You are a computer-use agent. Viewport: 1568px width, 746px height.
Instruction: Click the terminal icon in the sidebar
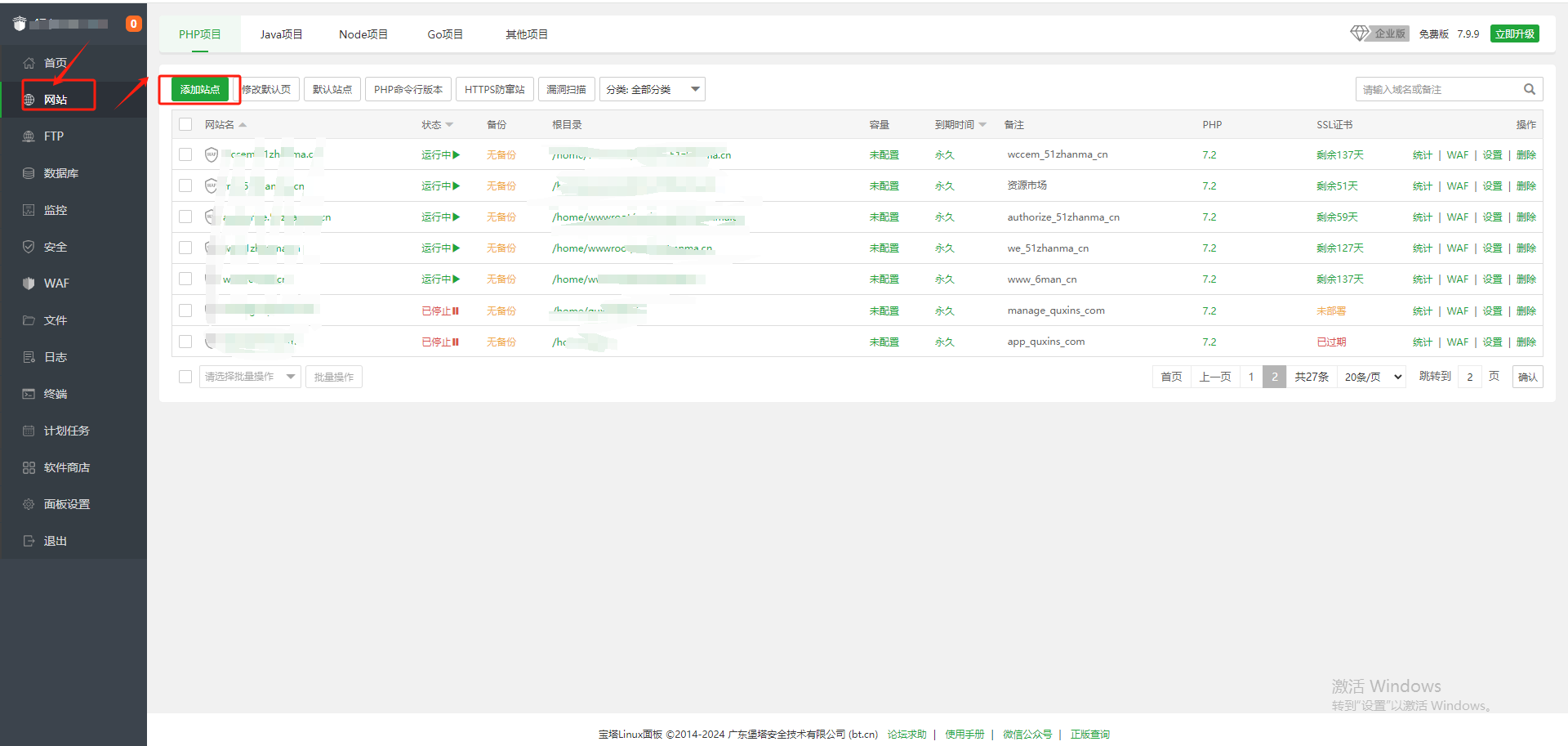coord(29,394)
